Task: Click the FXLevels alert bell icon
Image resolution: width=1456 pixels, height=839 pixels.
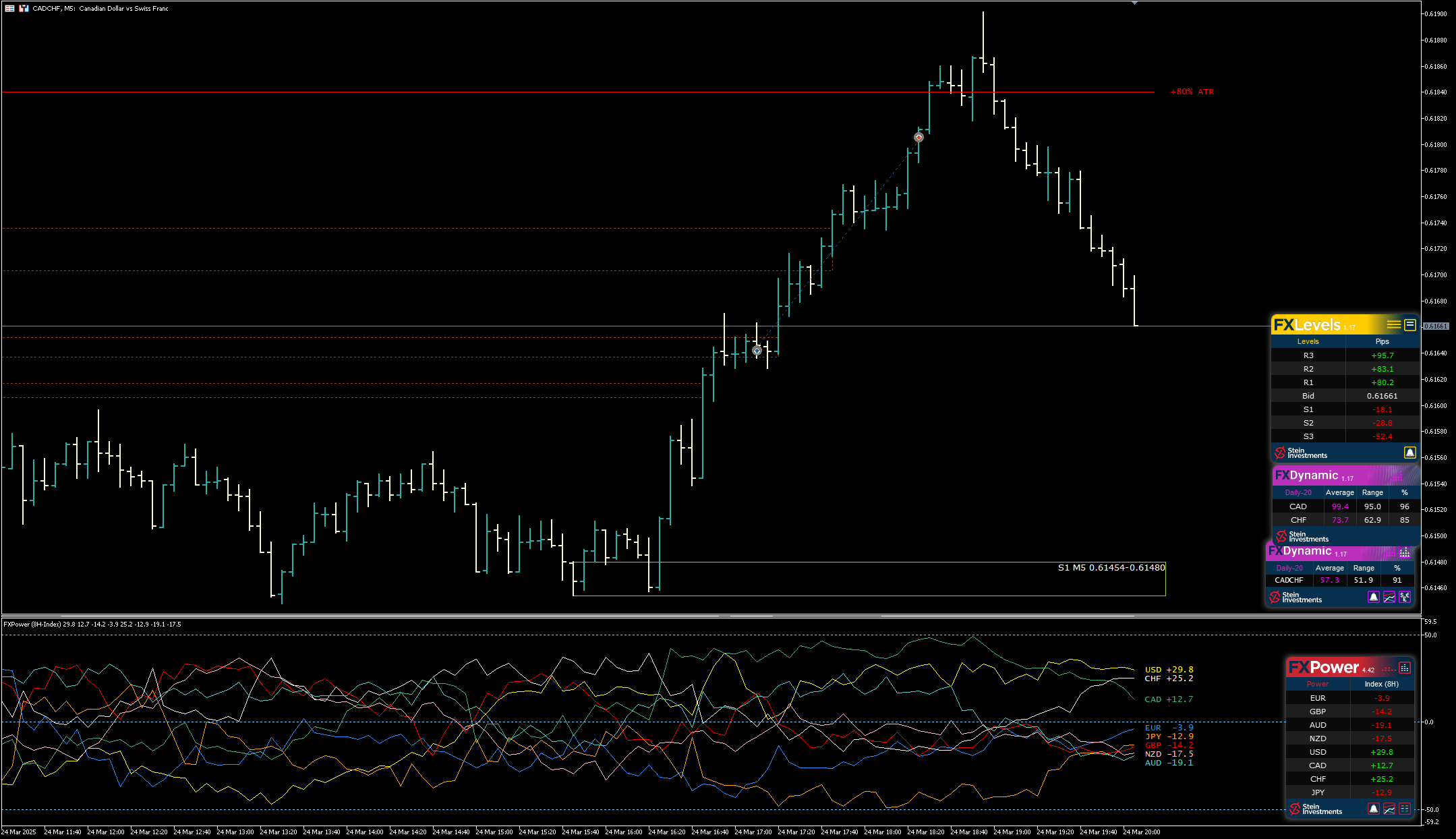Action: (1409, 453)
